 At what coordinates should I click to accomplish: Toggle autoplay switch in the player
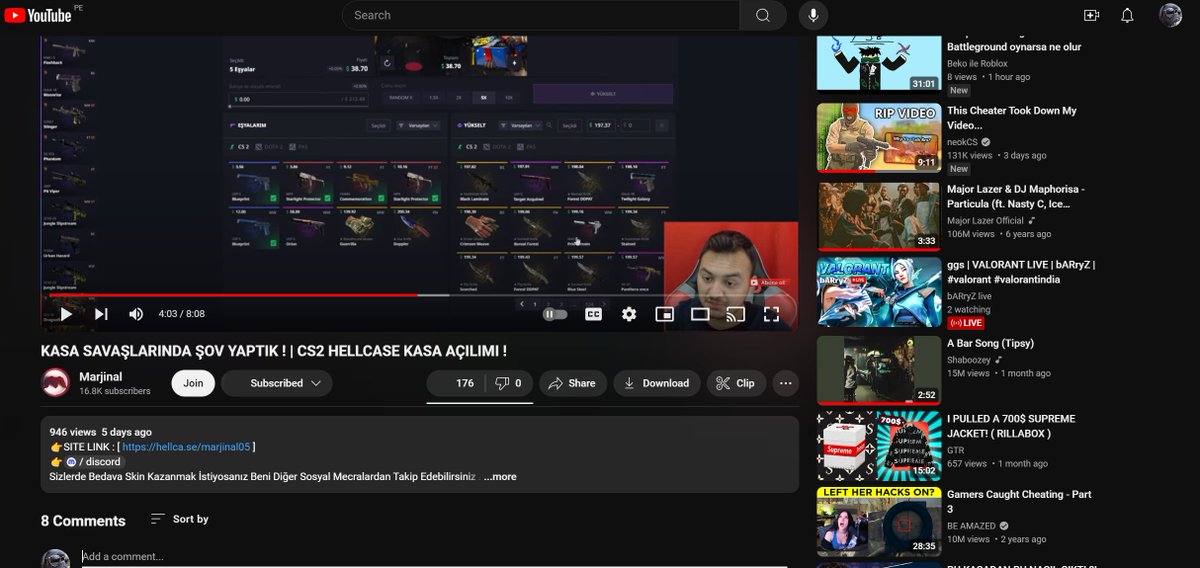pos(555,314)
